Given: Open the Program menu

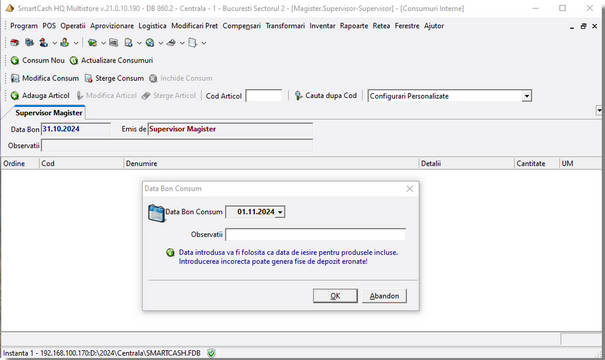Looking at the screenshot, I should [x=24, y=26].
